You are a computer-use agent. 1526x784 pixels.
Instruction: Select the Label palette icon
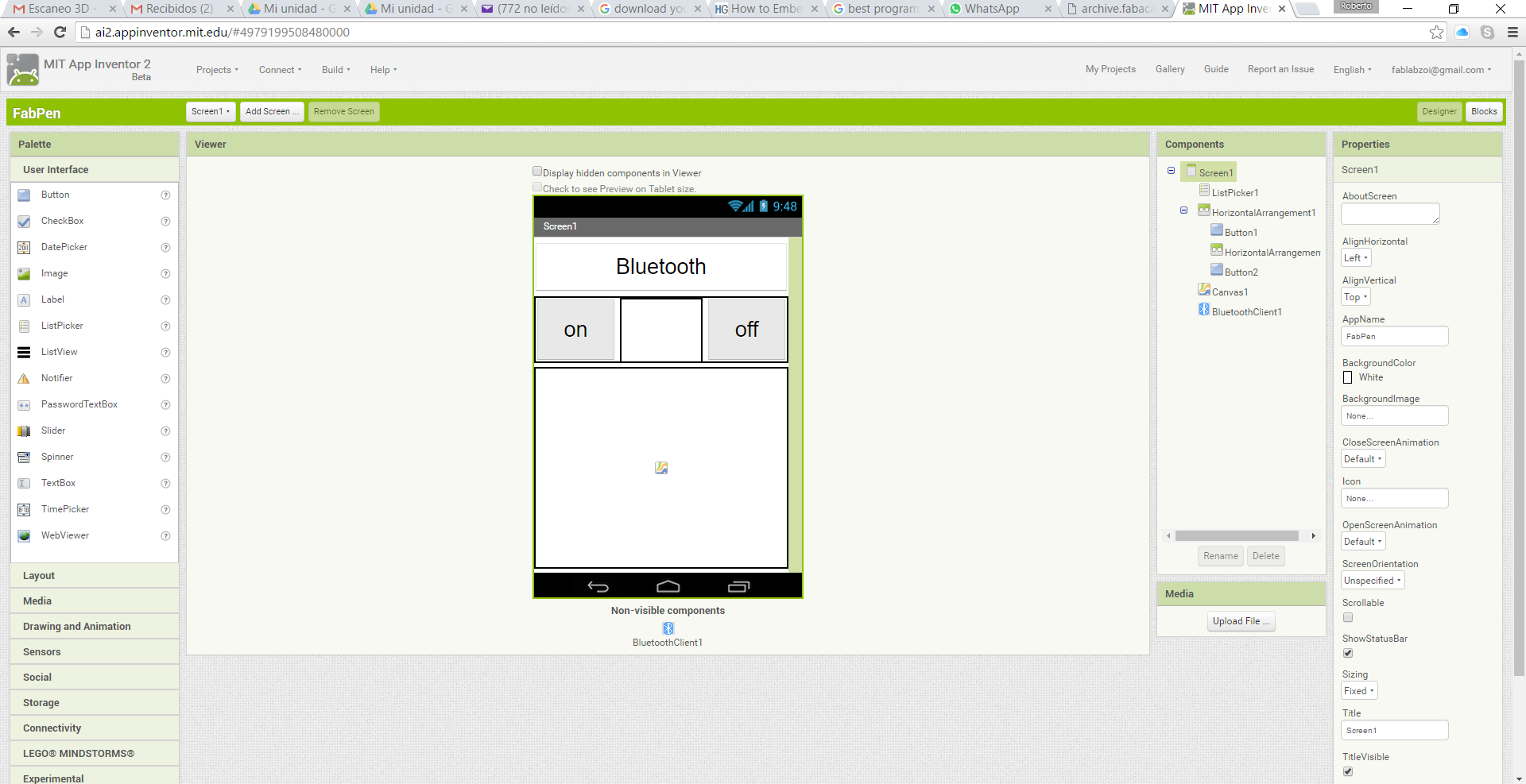(x=24, y=300)
